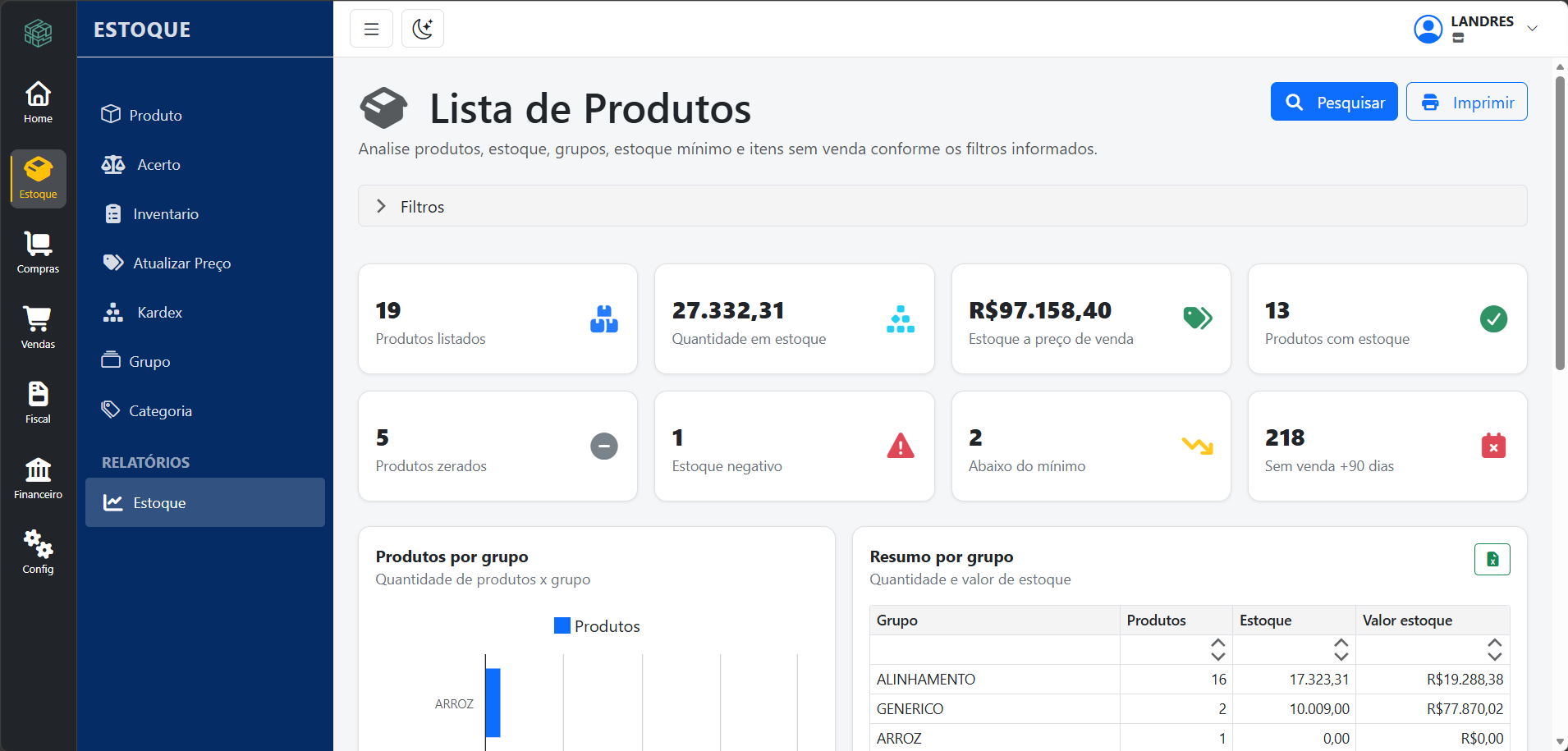1568x751 pixels.
Task: Click the page vertical scrollbar
Action: click(x=1560, y=222)
